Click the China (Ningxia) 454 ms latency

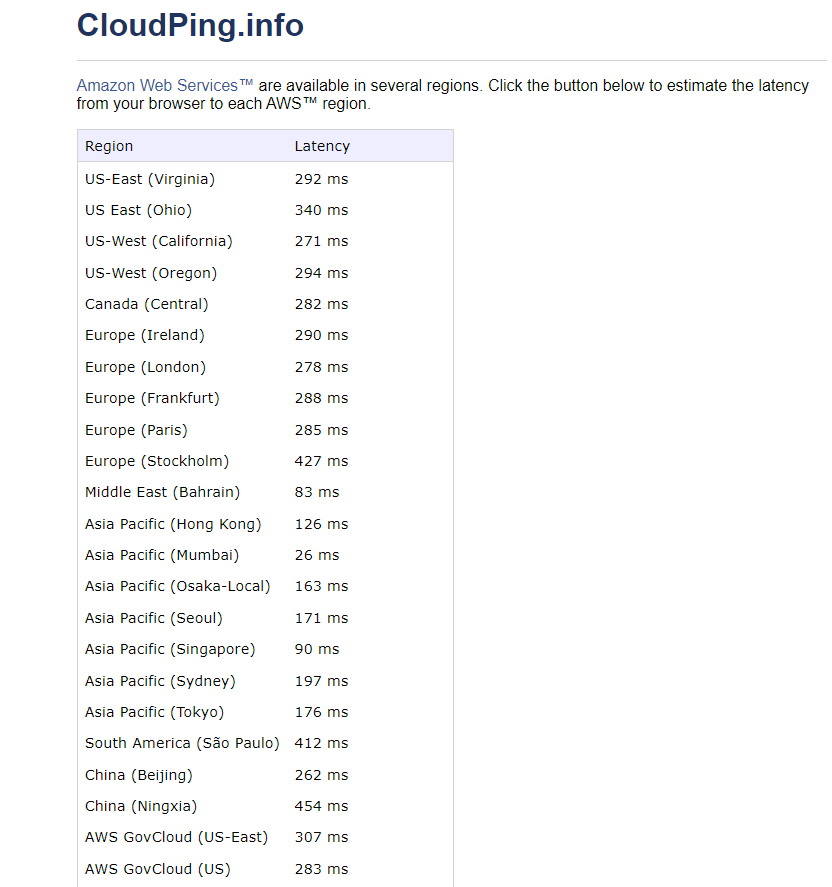point(321,806)
